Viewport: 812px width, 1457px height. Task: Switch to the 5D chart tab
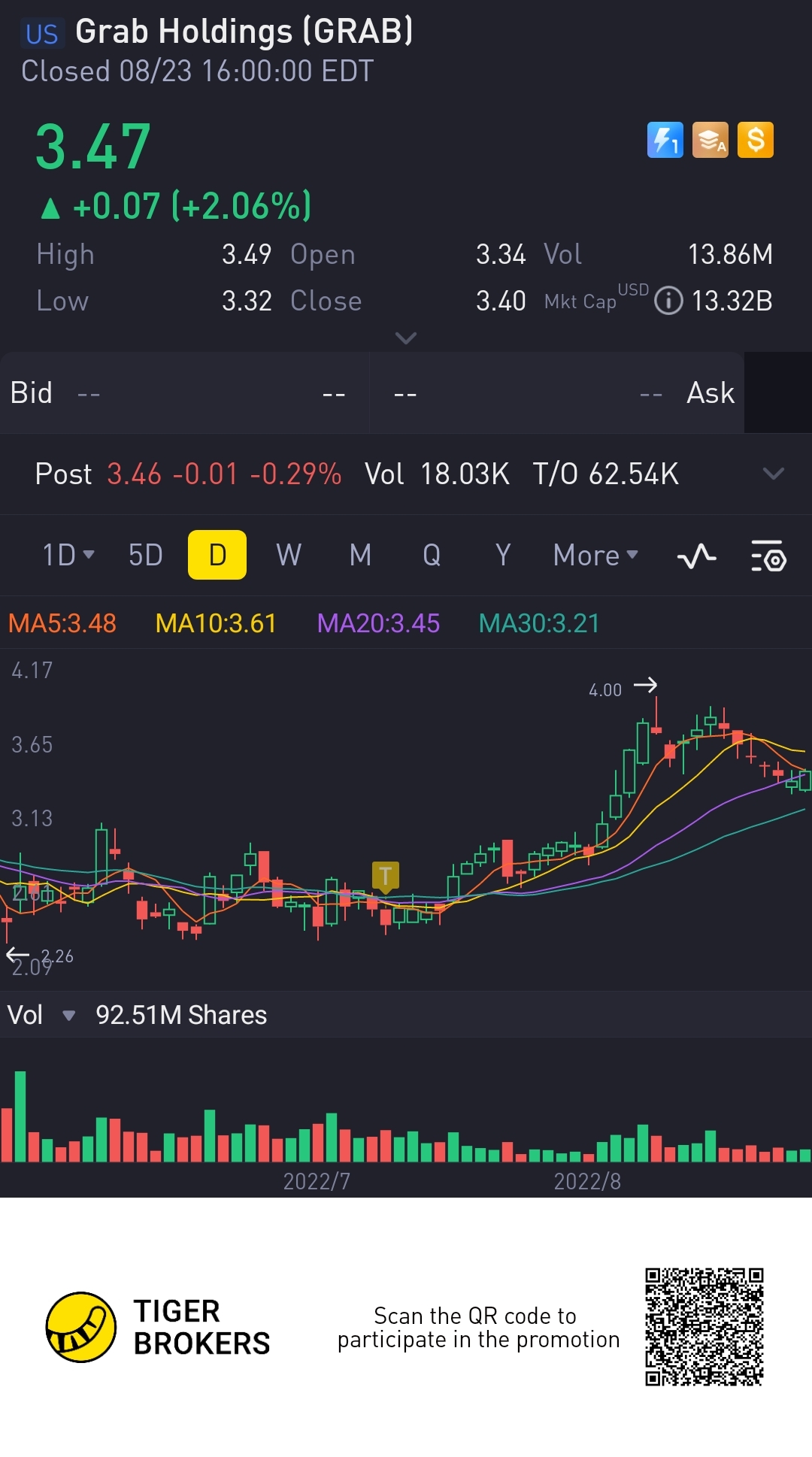click(x=146, y=556)
